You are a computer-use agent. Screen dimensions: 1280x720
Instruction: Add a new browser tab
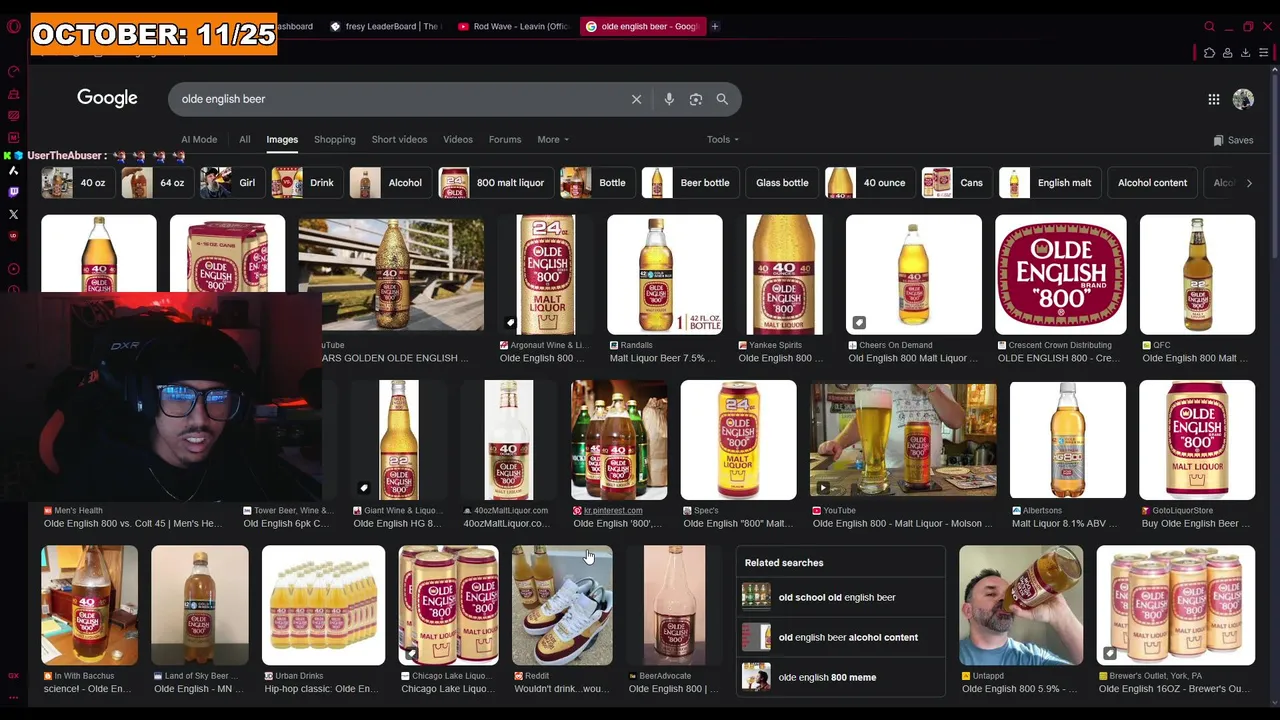715,26
